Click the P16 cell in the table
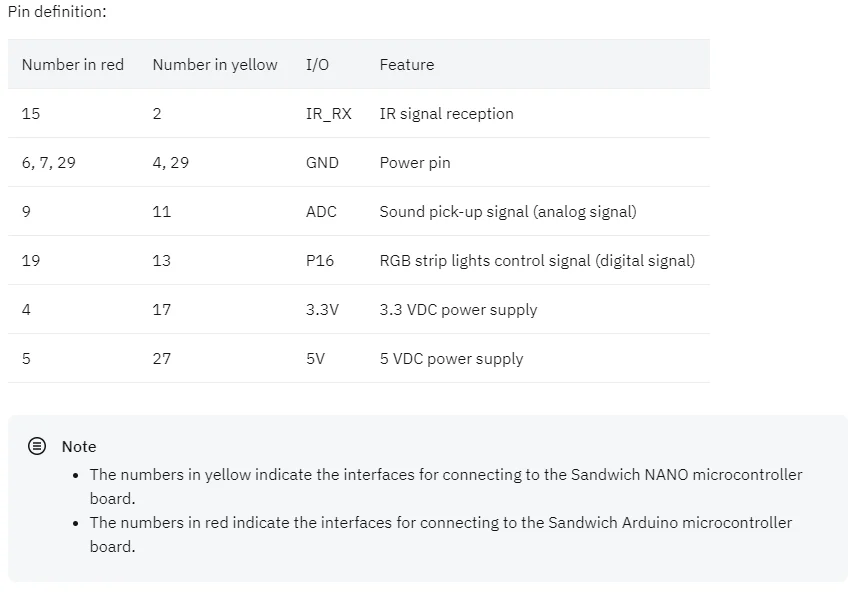Screen dimensions: 858x608 [x=320, y=260]
